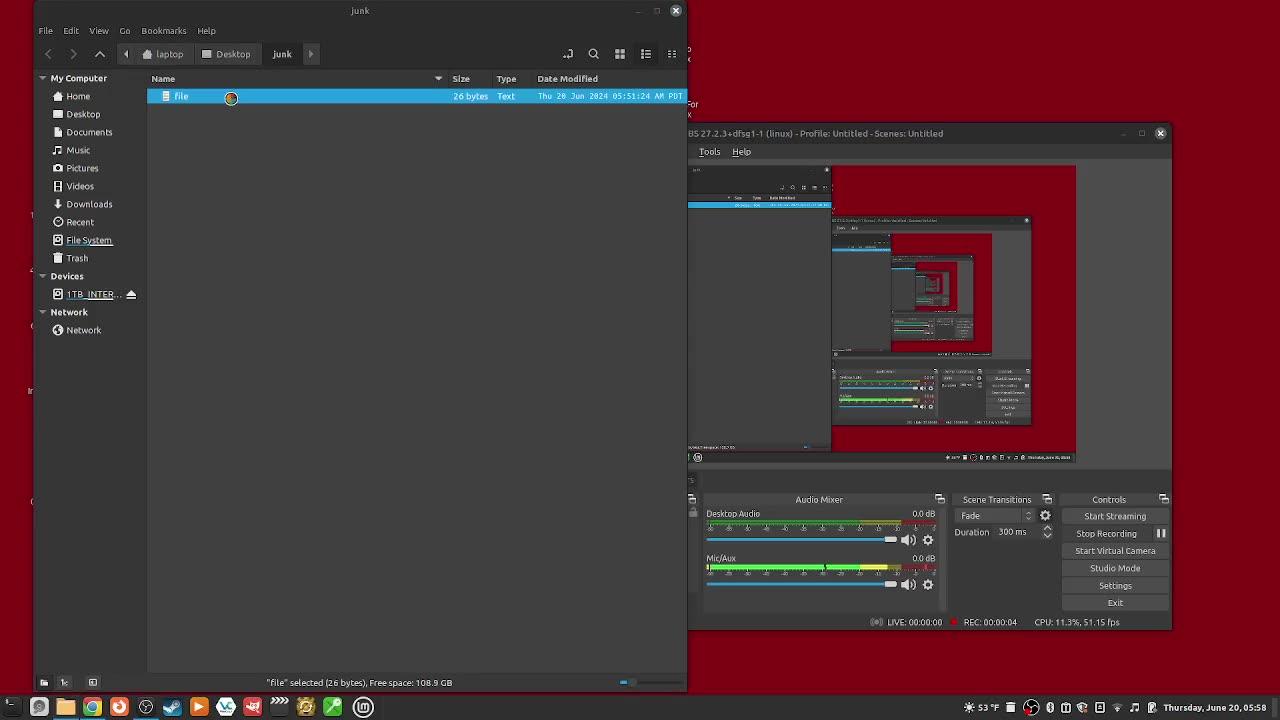Open the Go menu

click(125, 31)
